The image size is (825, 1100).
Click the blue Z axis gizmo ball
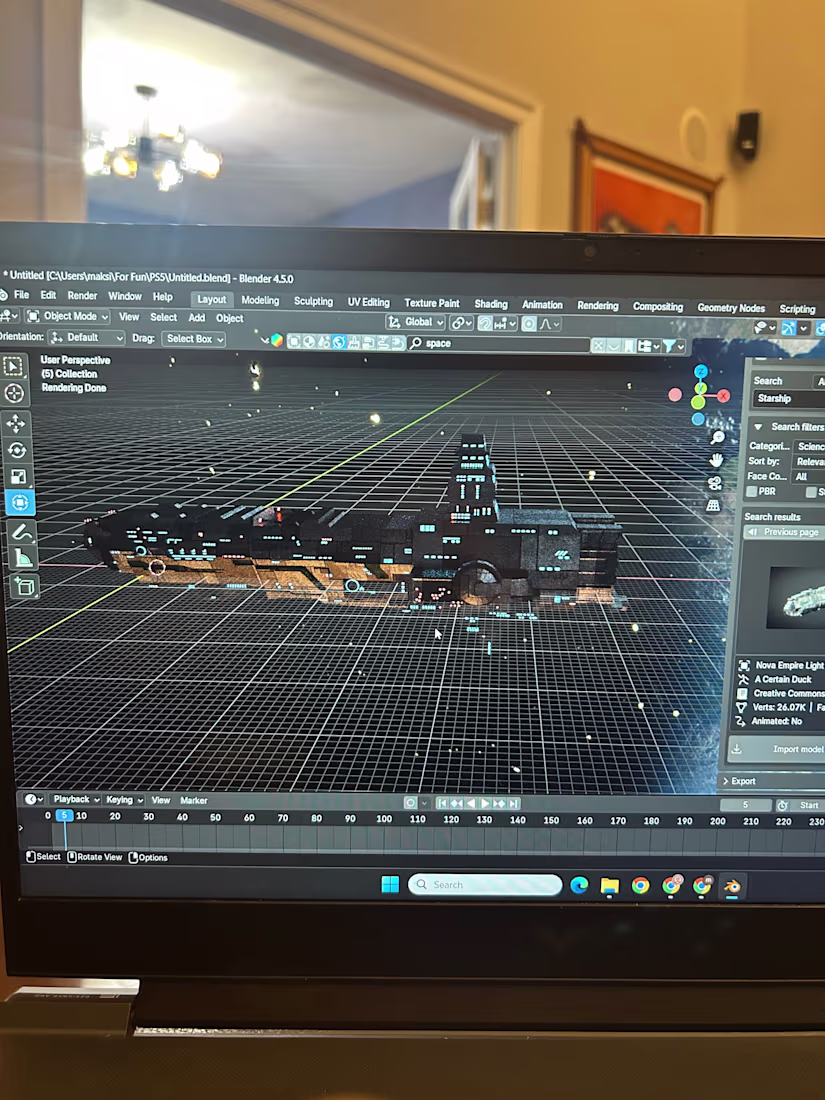[701, 371]
